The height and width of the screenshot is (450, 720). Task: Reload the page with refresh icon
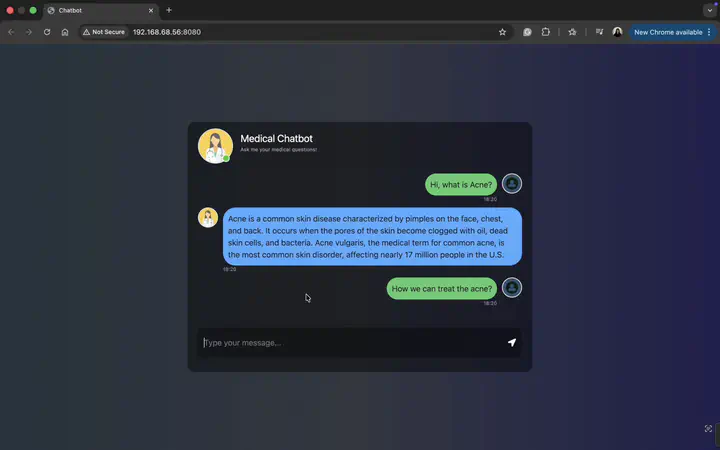(47, 32)
